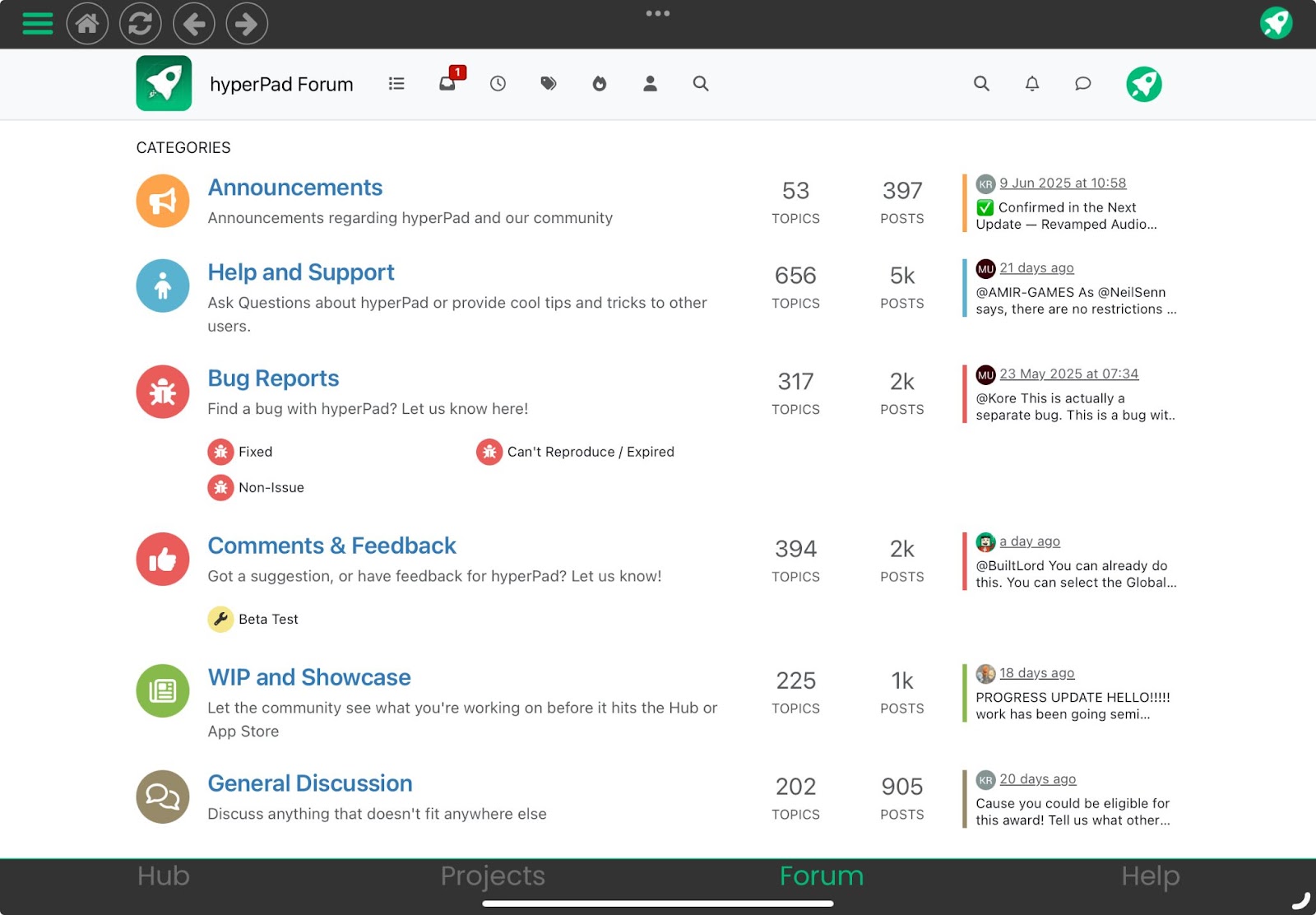The width and height of the screenshot is (1316, 915).
Task: Open the Beta Test subcategory
Action: tap(268, 619)
